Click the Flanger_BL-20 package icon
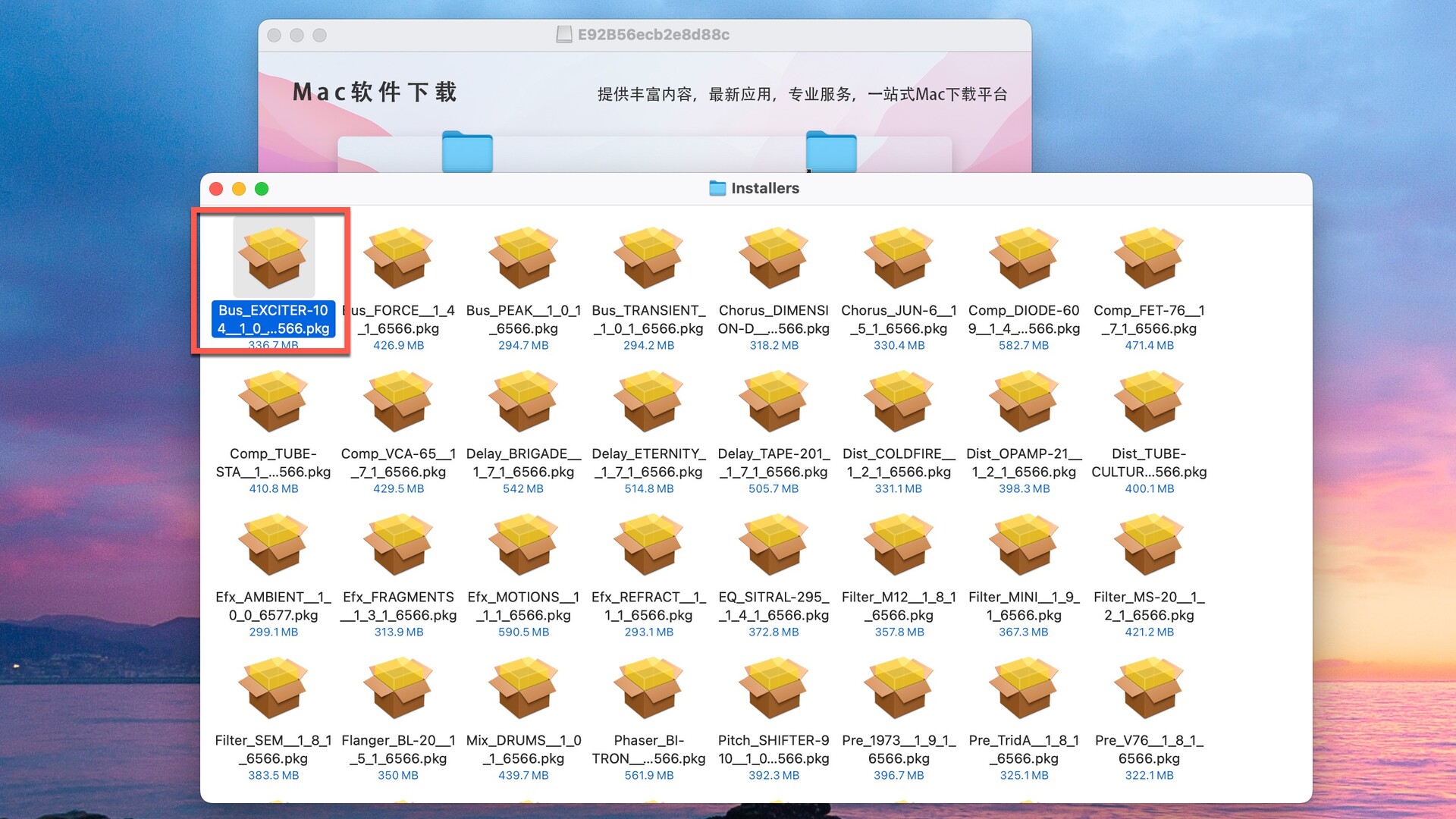 click(398, 688)
